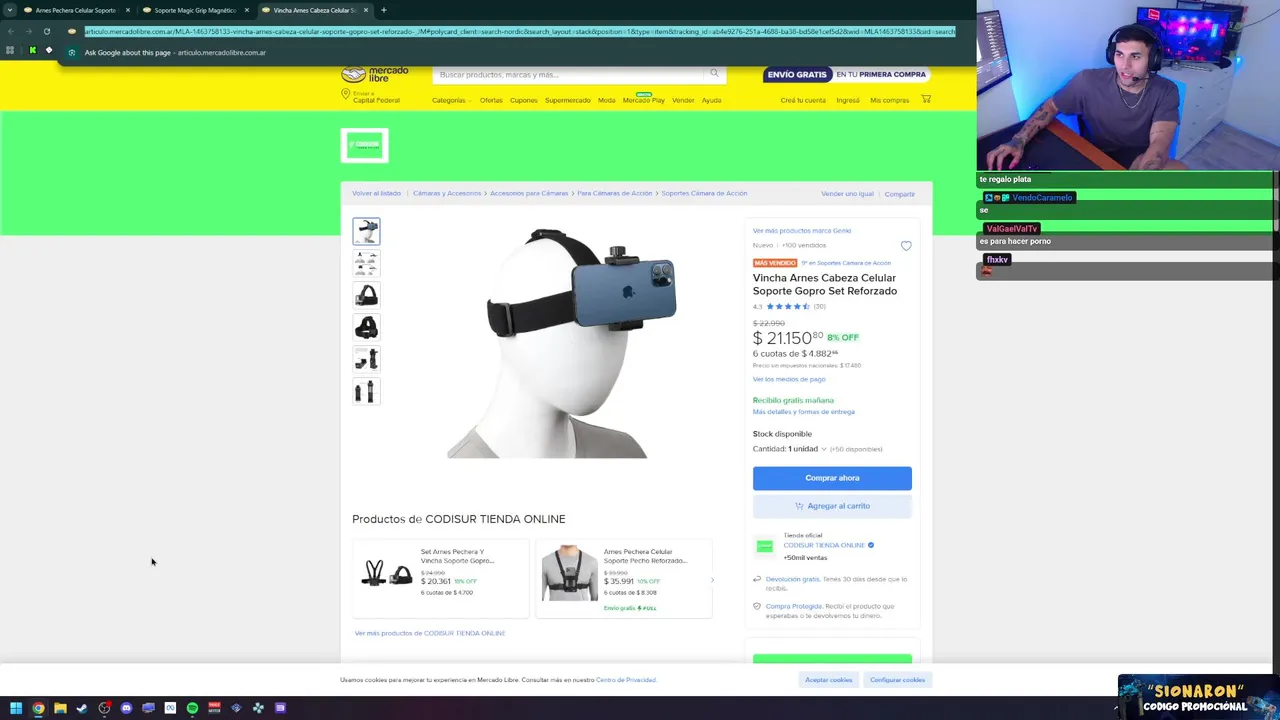
Task: Add product to favorites with heart icon
Action: (906, 246)
